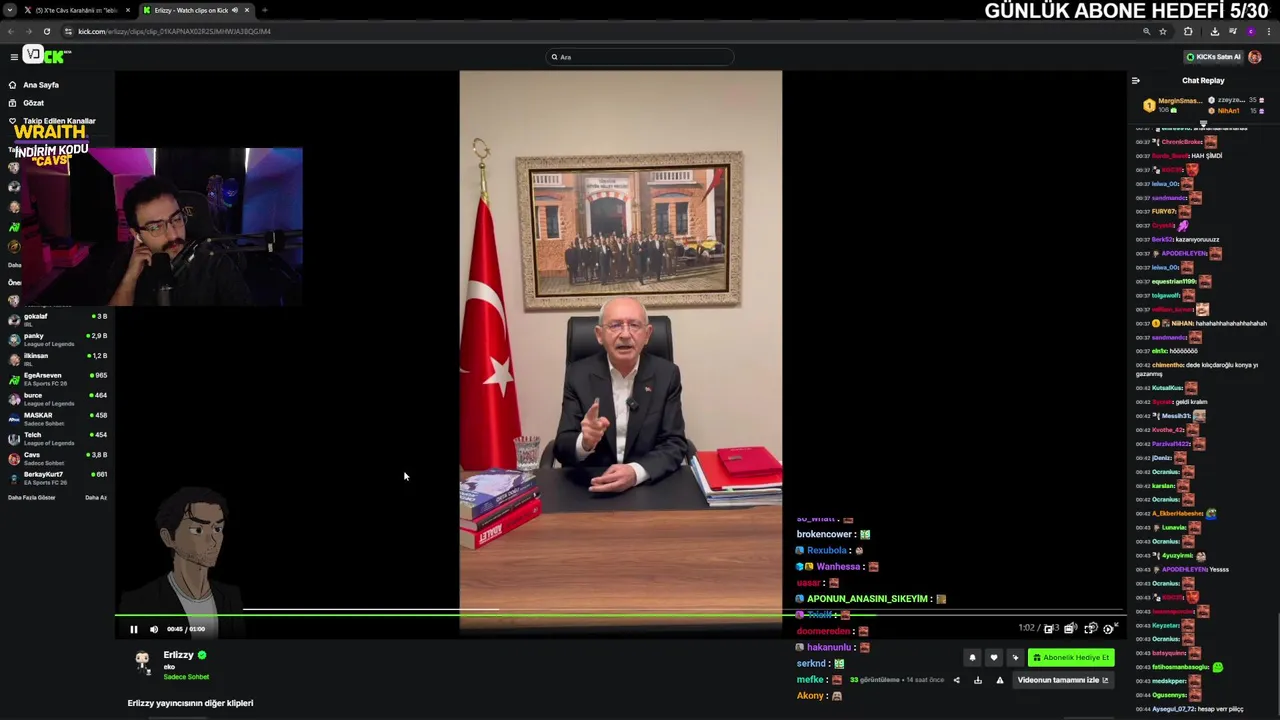Open the browser zoom magnifier icon
Image resolution: width=1280 pixels, height=720 pixels.
[1146, 31]
